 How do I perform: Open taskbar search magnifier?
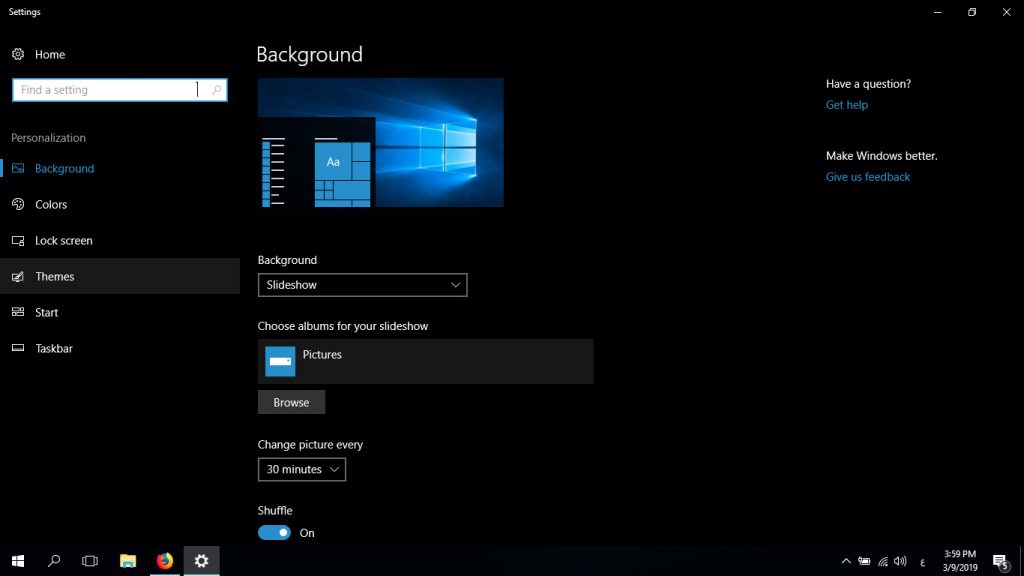point(54,561)
